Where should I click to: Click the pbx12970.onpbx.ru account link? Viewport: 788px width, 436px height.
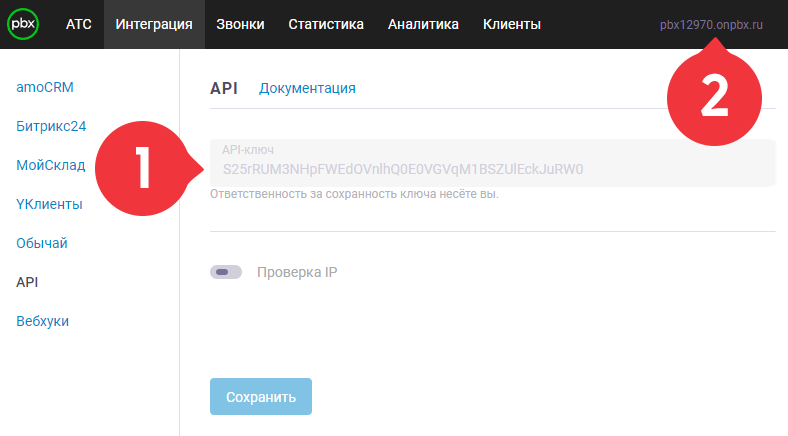click(711, 25)
